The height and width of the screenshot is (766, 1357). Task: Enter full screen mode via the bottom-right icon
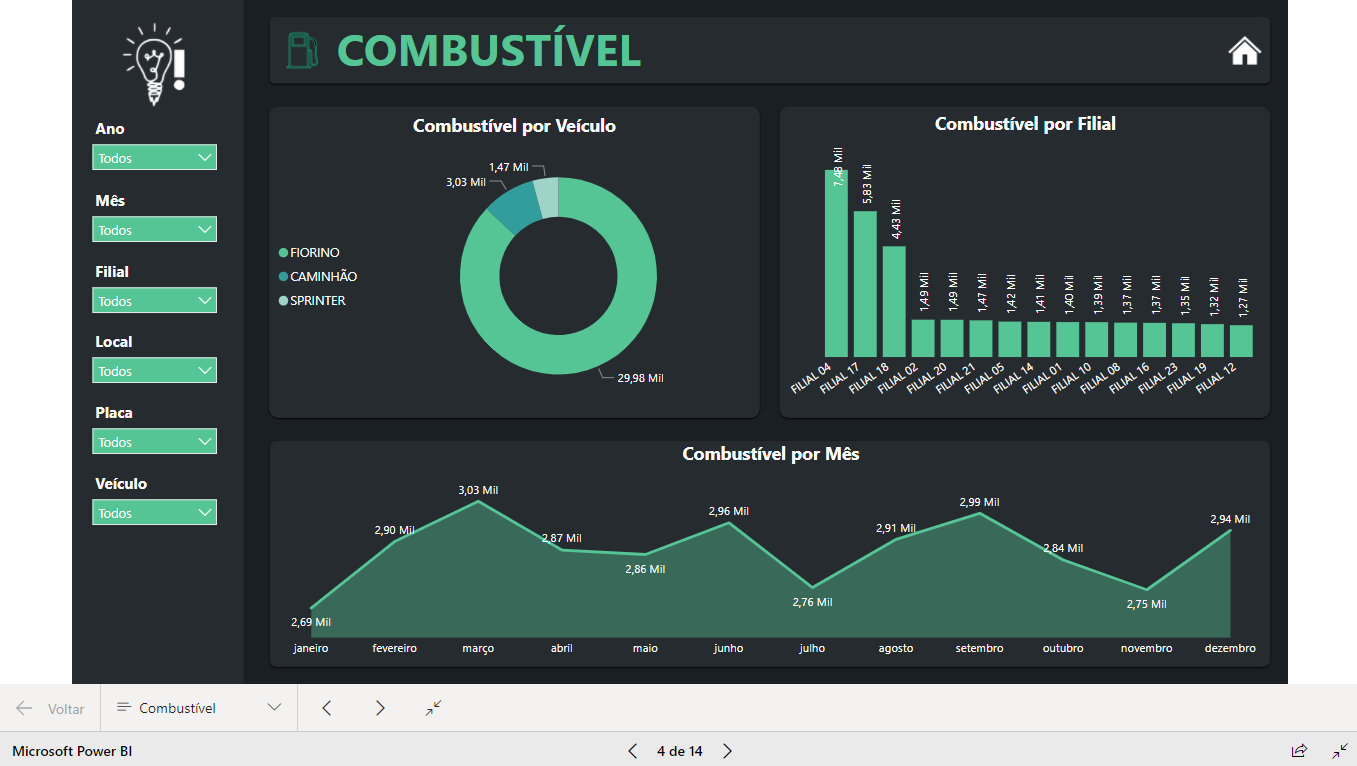click(x=1340, y=750)
